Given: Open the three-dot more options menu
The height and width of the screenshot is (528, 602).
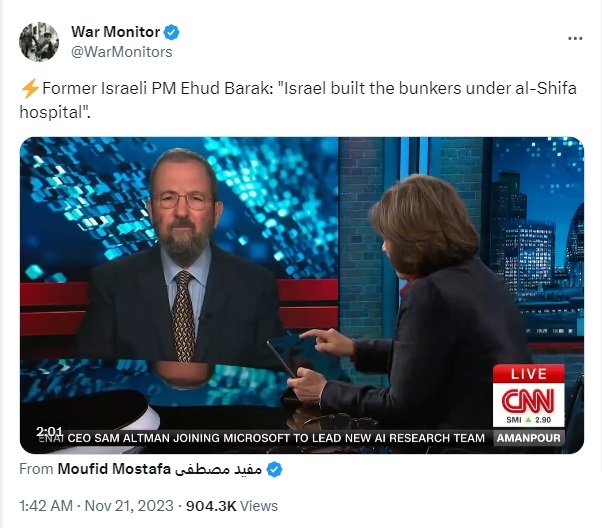Looking at the screenshot, I should point(575,38).
